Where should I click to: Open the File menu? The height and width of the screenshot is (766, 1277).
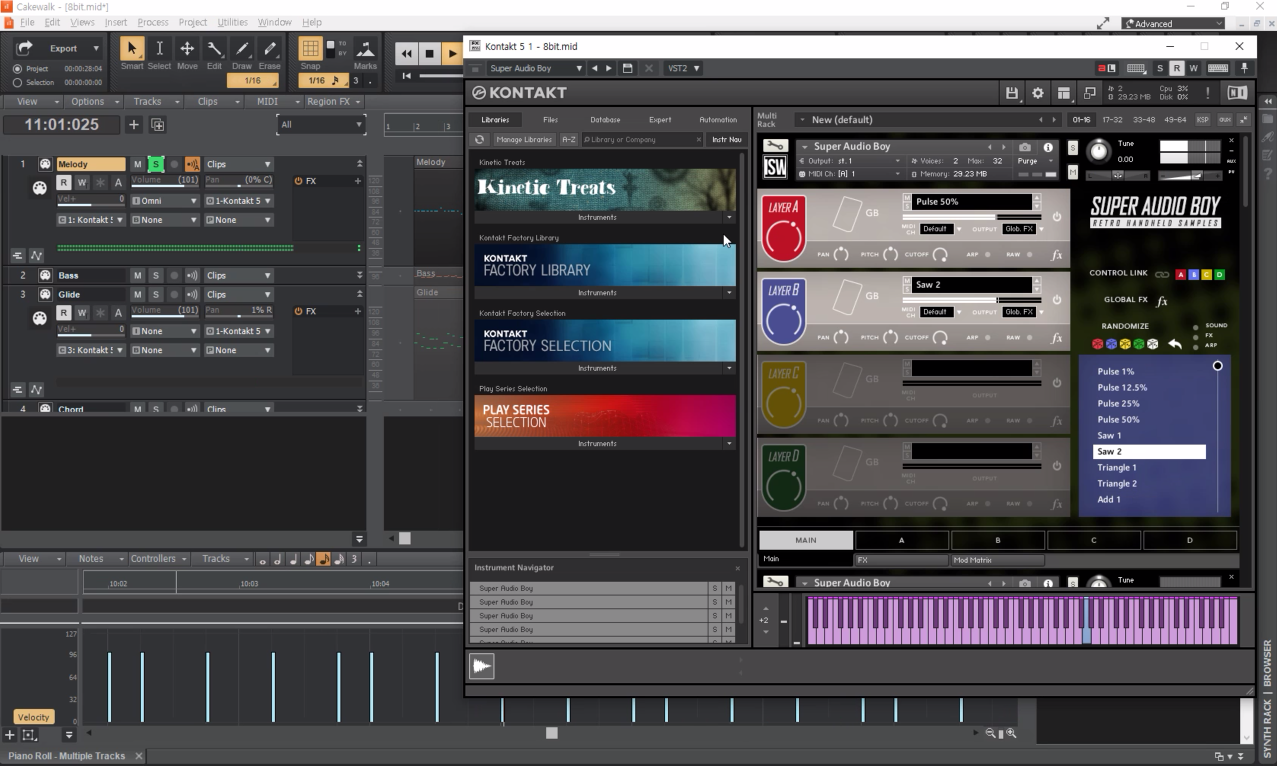tap(26, 22)
